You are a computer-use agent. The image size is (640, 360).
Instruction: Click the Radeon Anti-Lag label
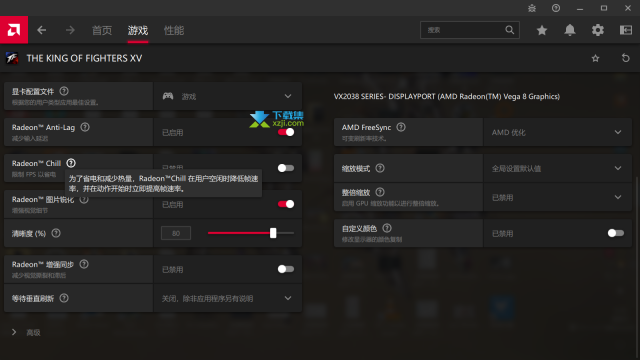point(43,127)
